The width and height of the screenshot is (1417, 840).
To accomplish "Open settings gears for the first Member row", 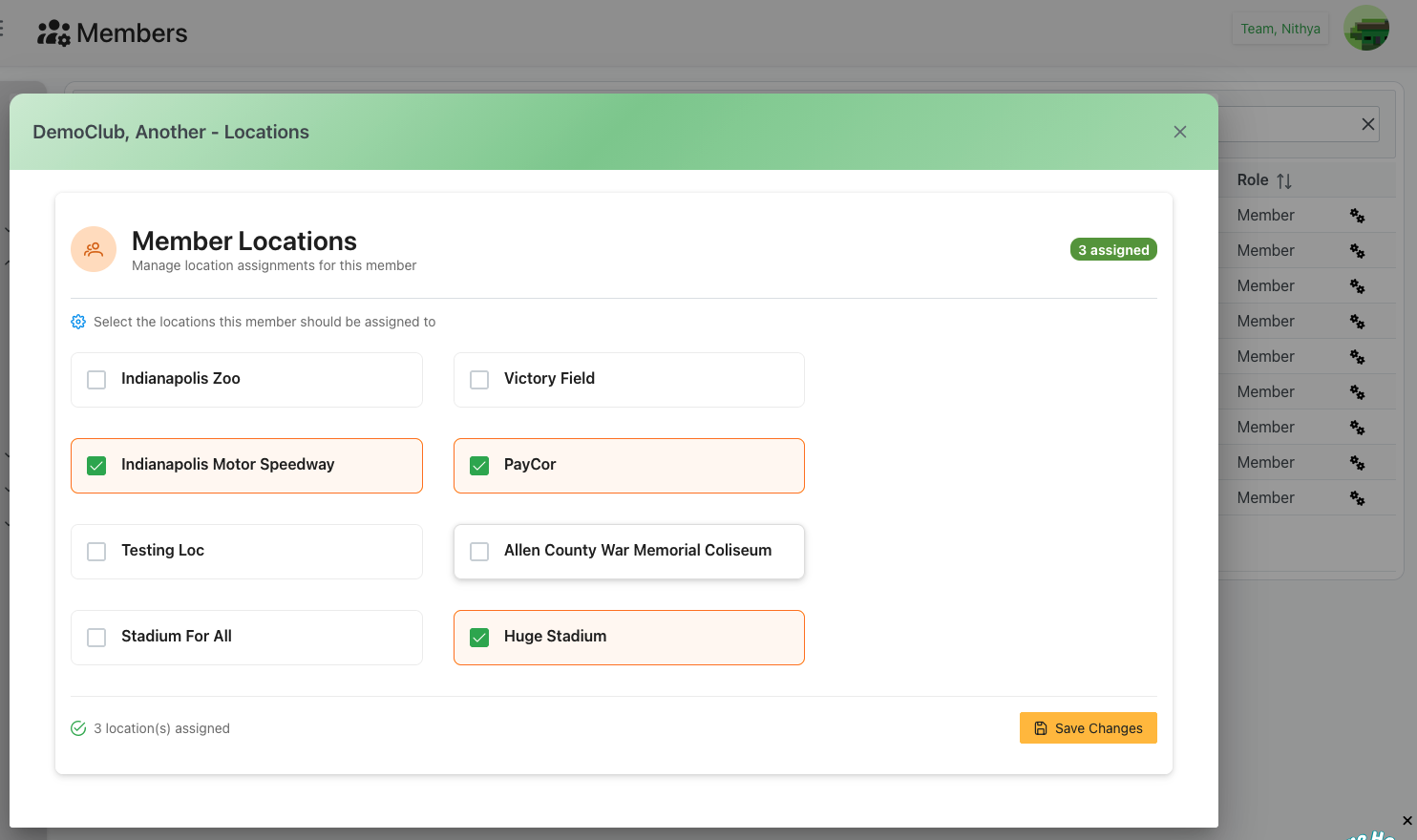I will (x=1357, y=216).
